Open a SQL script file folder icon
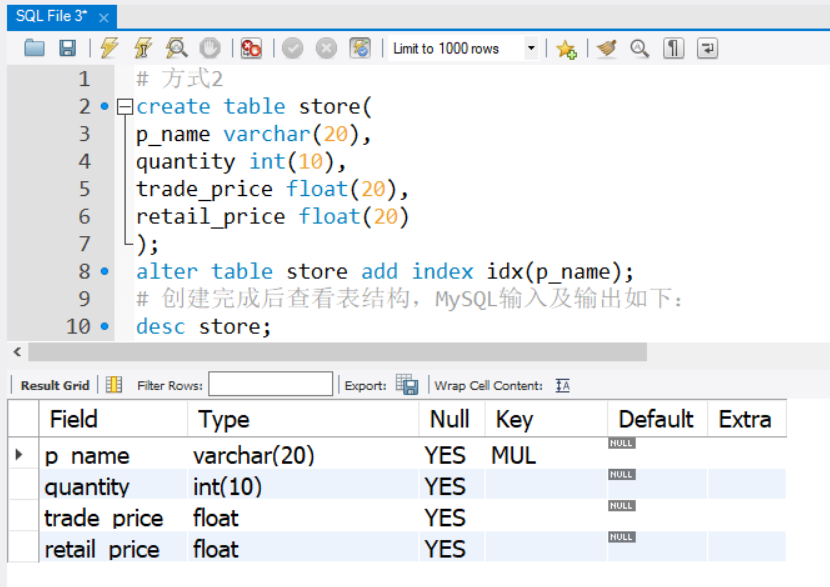830x587 pixels. coord(34,48)
